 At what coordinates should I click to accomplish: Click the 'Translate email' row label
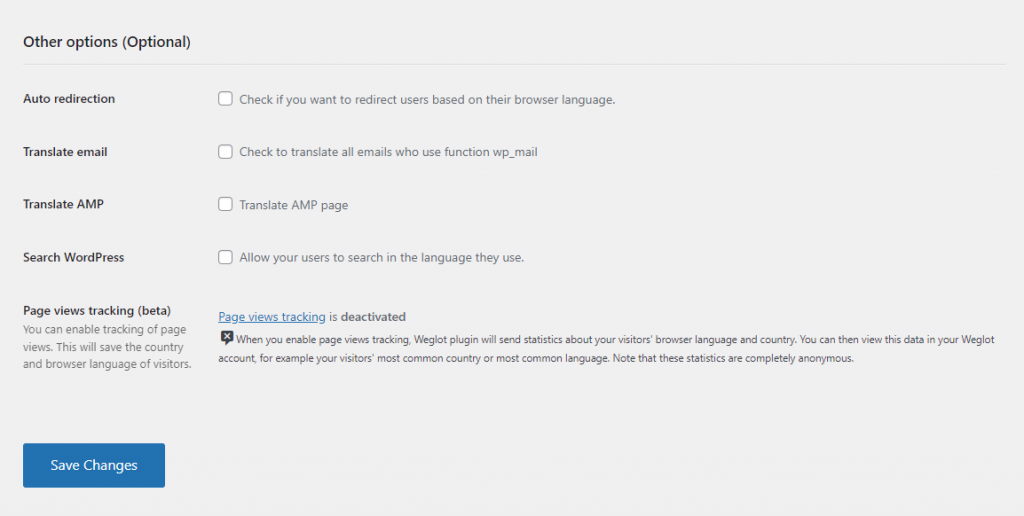click(65, 152)
